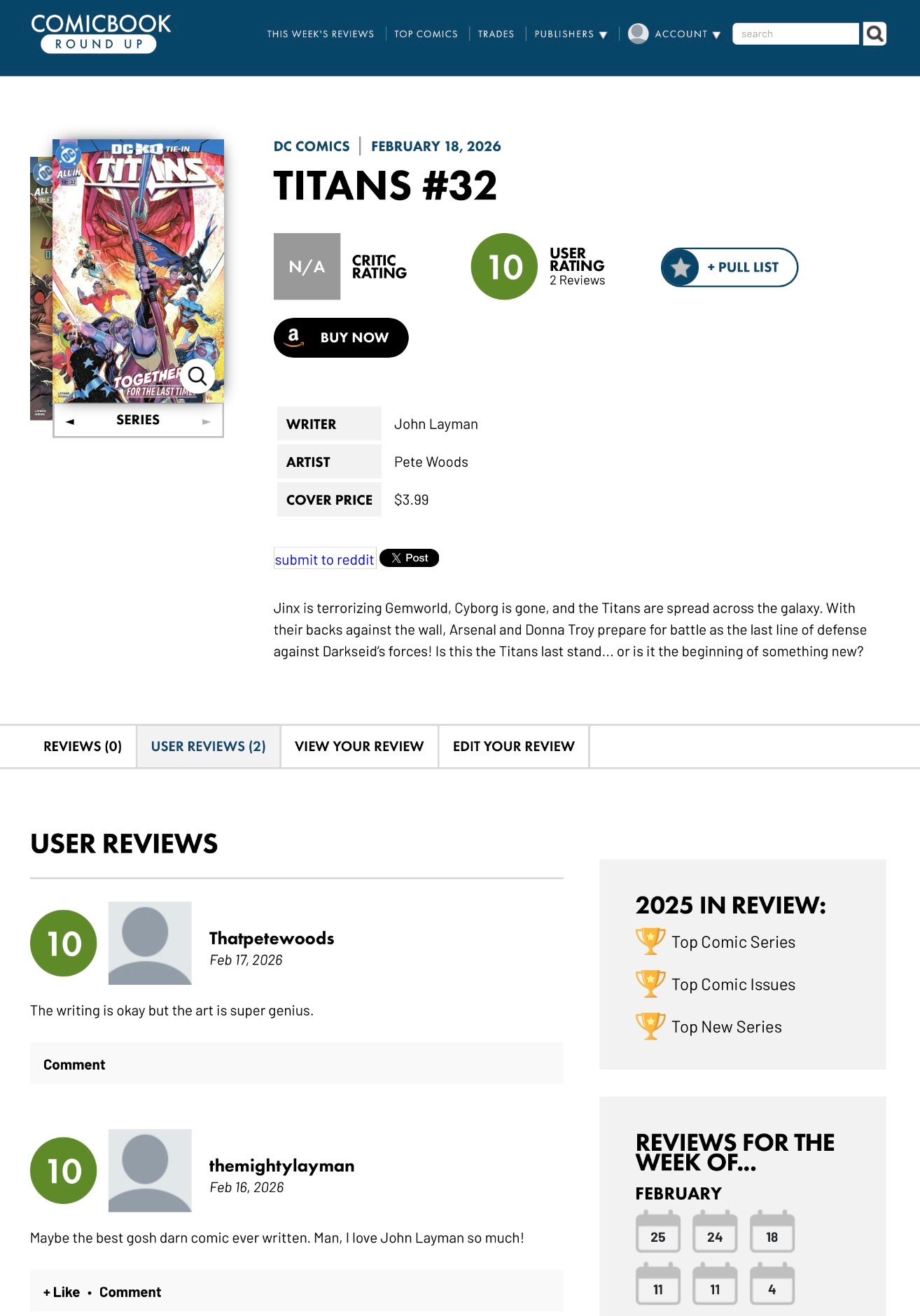This screenshot has height=1316, width=920.
Task: Click the ComicBook Round Up logo
Action: pyautogui.click(x=101, y=33)
